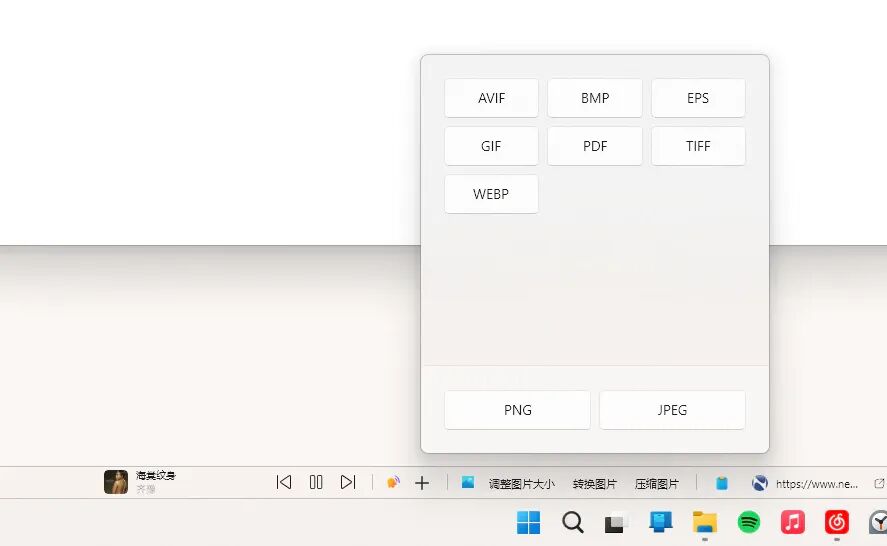Open 调整图片大小 resize image tool

[522, 484]
